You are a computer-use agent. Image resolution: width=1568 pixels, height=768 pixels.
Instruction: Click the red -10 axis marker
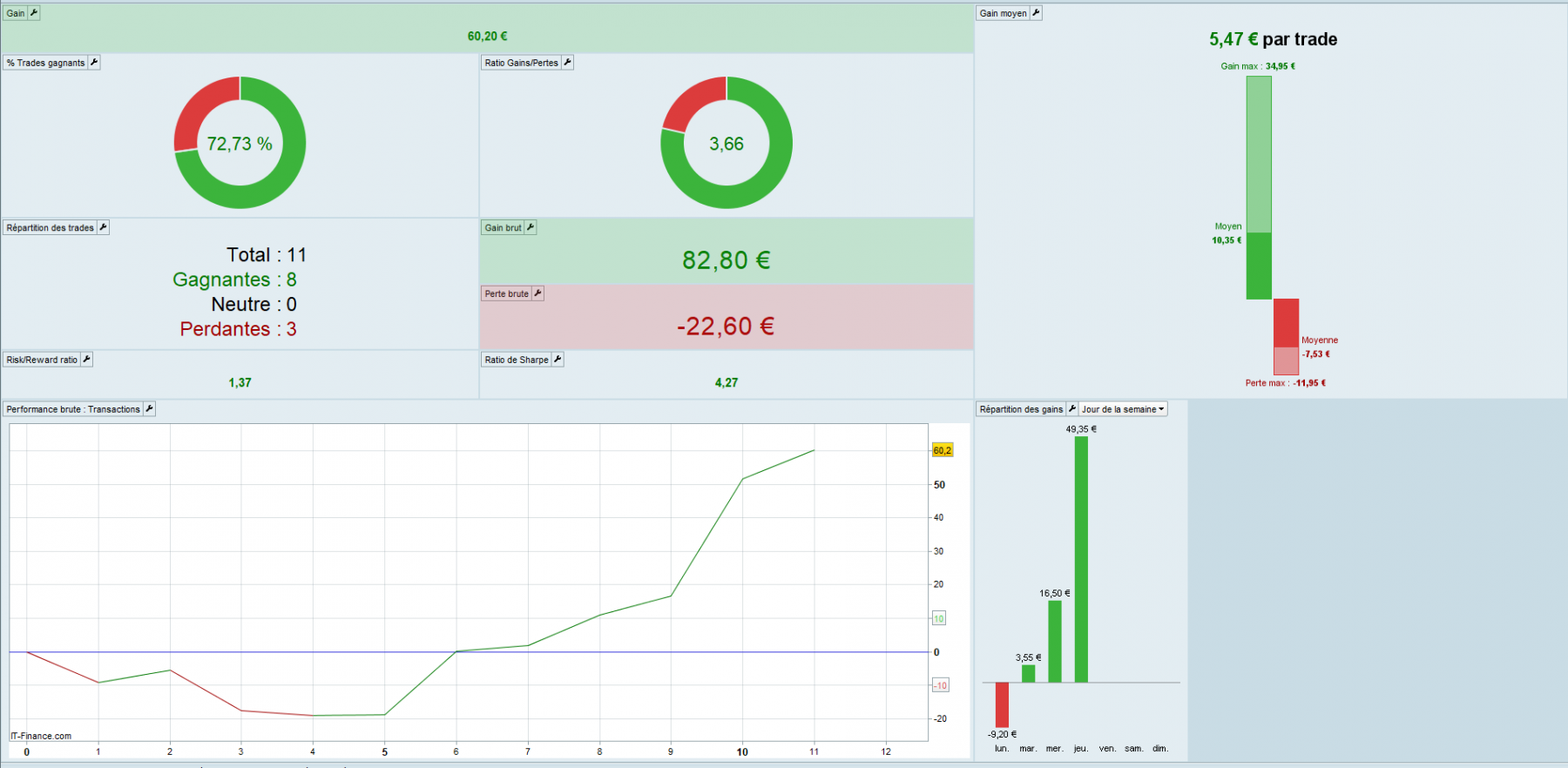pos(941,685)
